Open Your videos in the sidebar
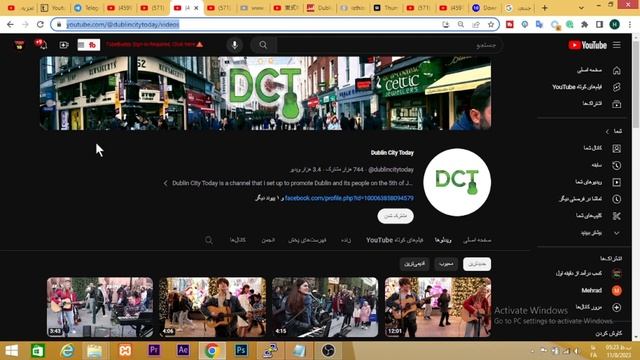640x360 pixels. [x=598, y=182]
